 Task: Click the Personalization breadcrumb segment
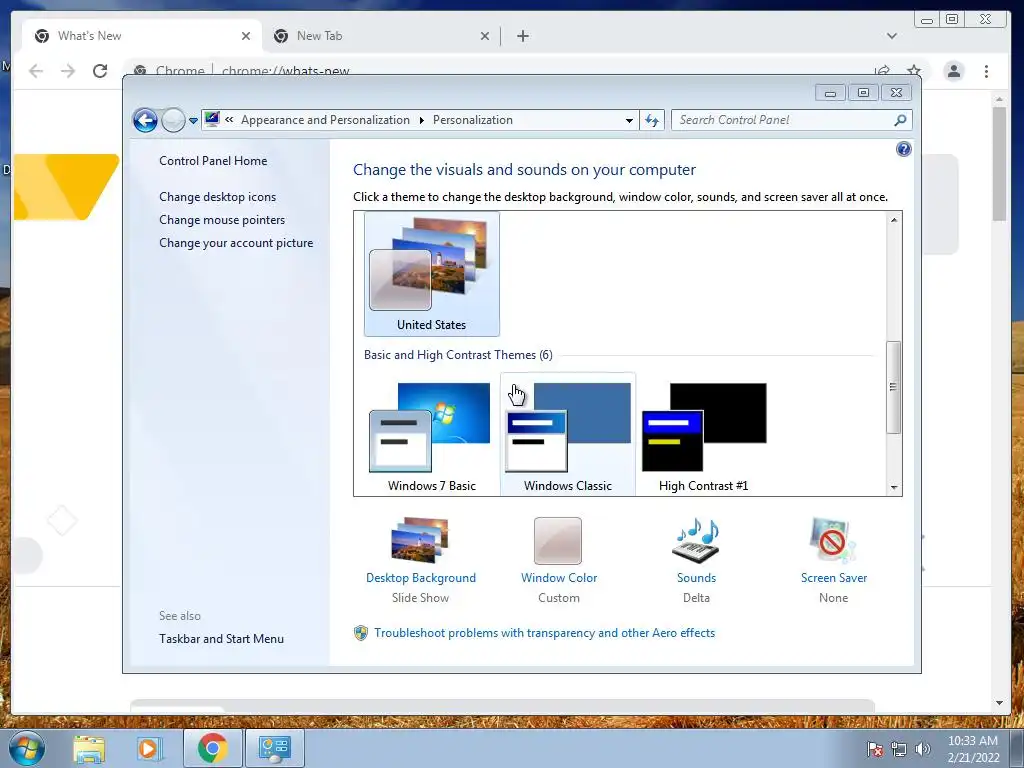[x=473, y=120]
